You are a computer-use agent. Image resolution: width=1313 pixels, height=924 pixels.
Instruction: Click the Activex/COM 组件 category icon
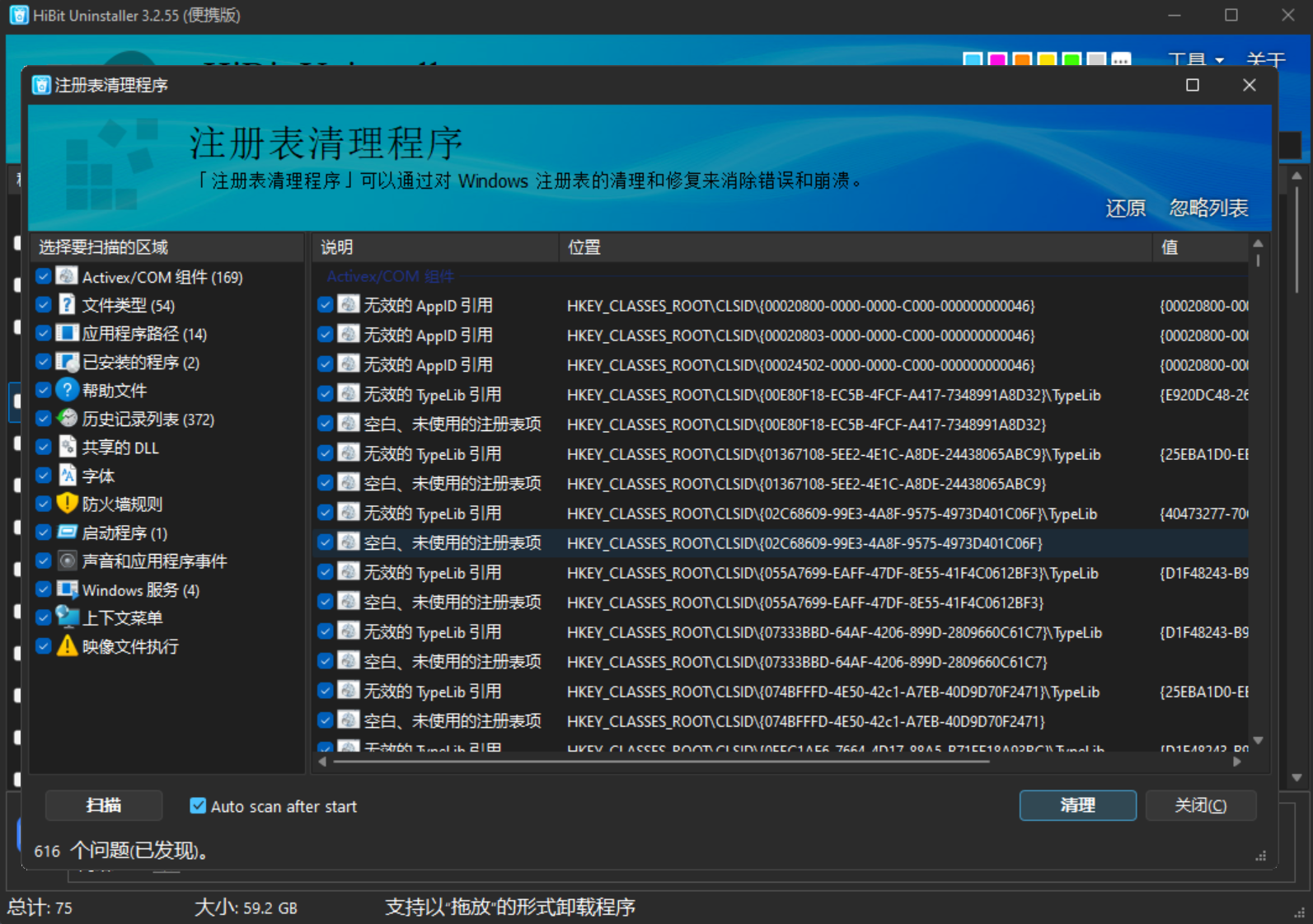click(68, 276)
